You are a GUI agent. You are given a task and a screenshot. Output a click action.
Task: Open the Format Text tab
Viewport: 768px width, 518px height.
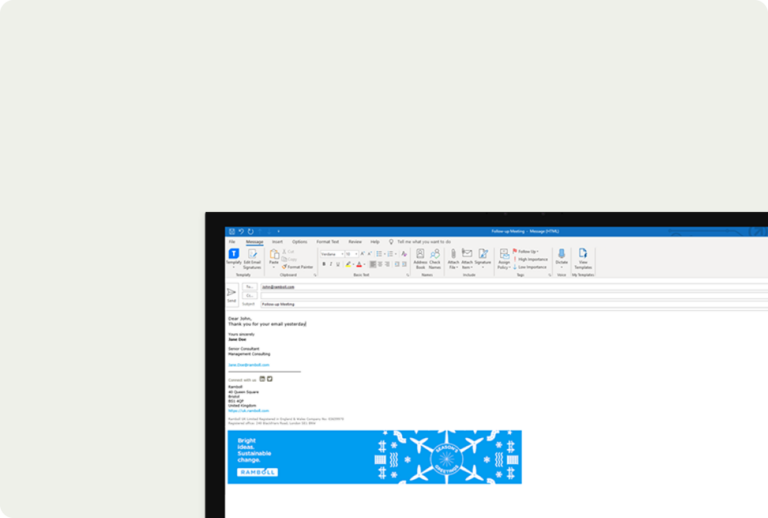(327, 241)
